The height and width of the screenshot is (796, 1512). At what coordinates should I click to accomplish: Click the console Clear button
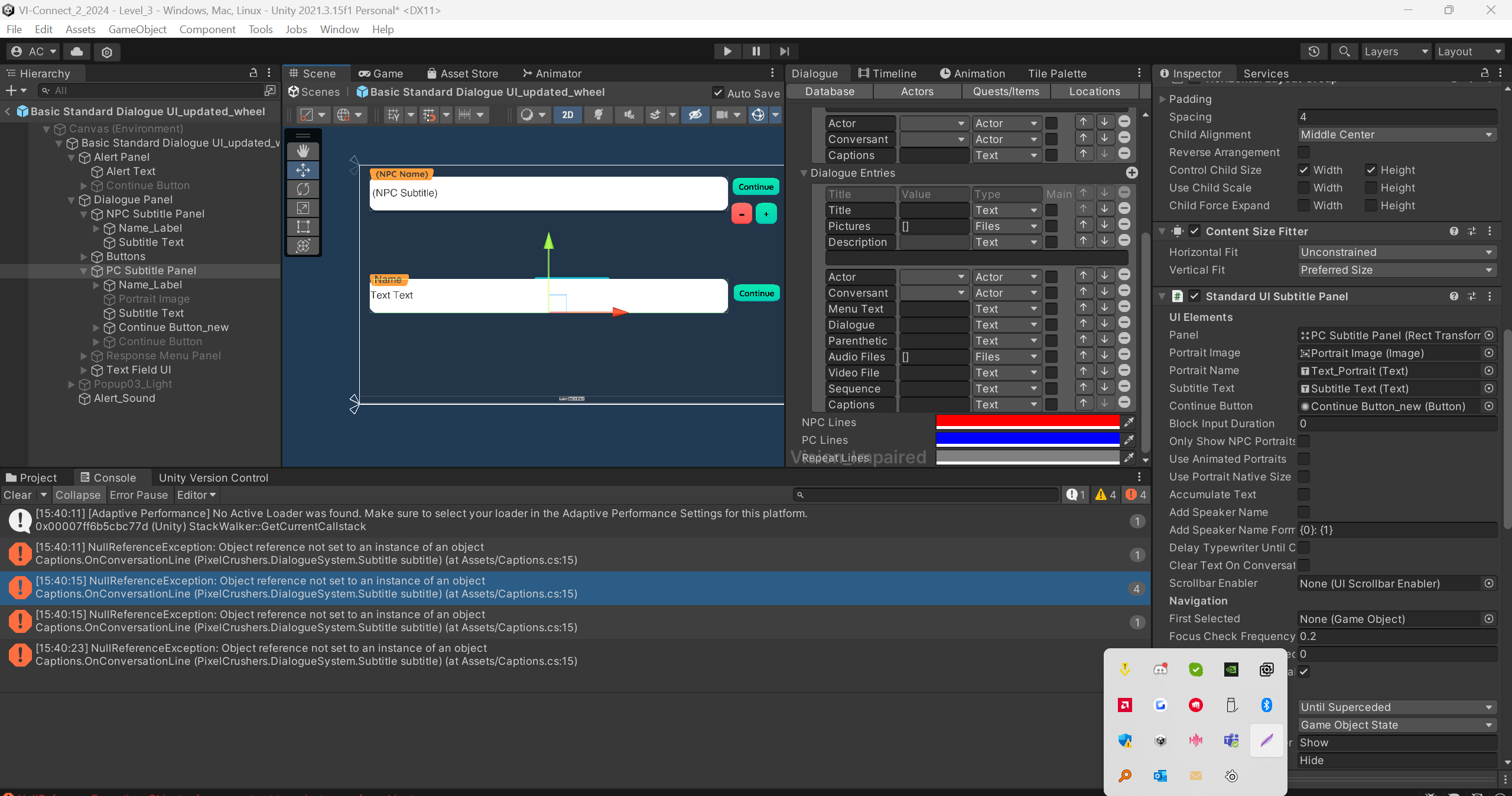[18, 495]
